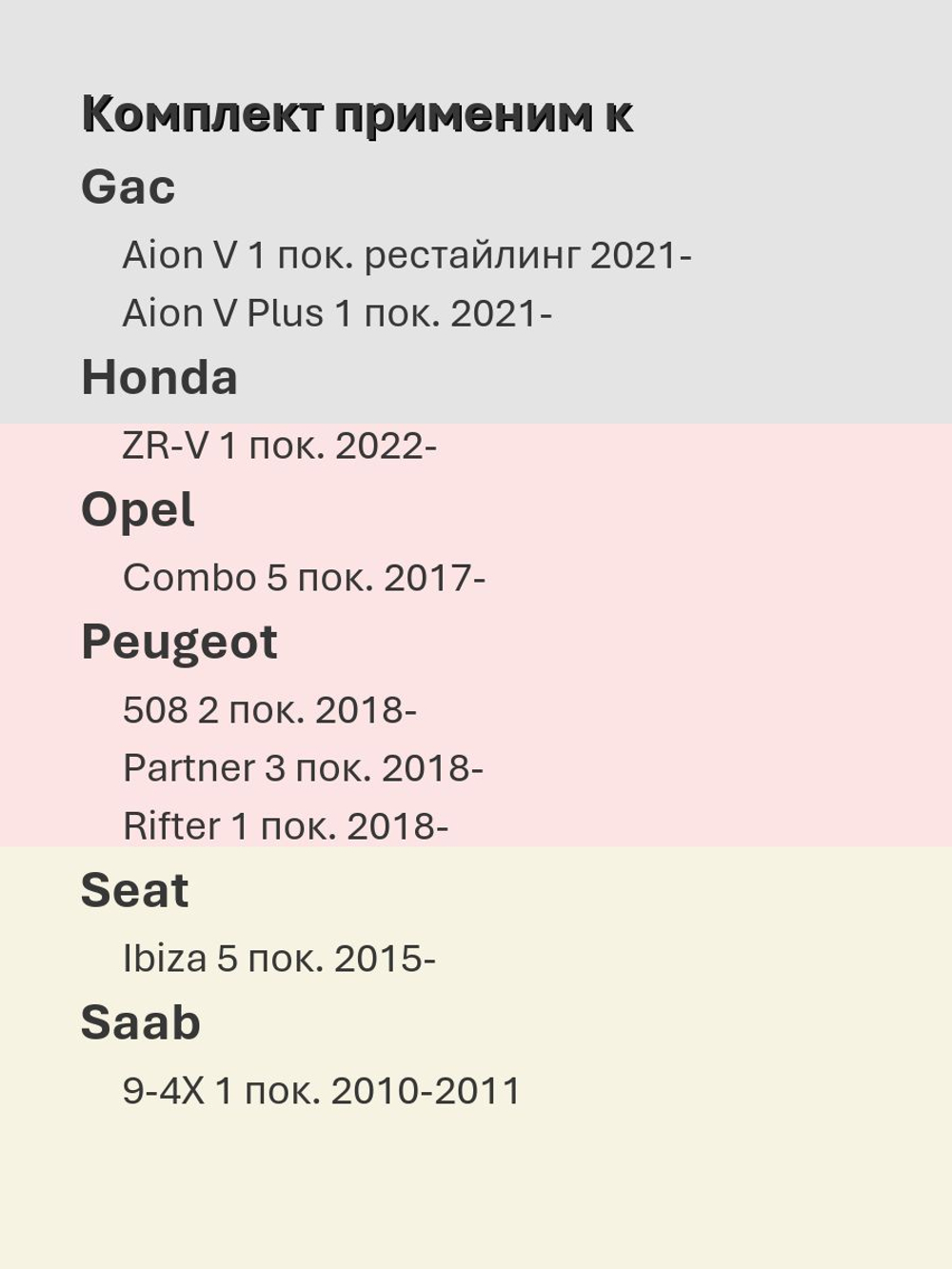This screenshot has width=952, height=1269.
Task: Select the Gac brand heading
Action: pyautogui.click(x=129, y=187)
